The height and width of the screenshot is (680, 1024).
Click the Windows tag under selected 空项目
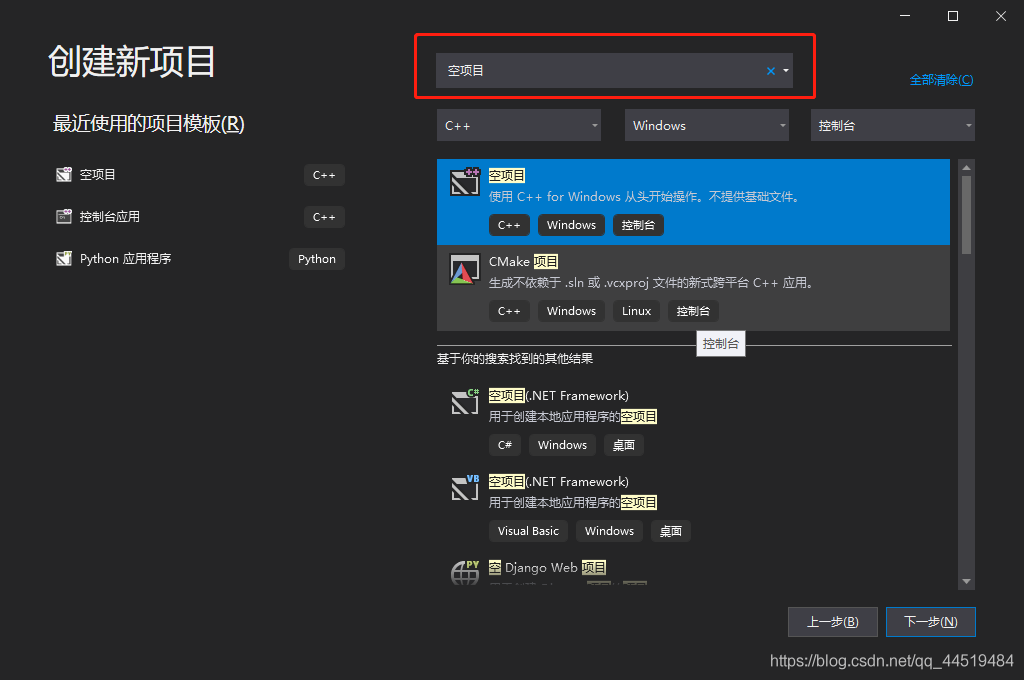click(571, 225)
